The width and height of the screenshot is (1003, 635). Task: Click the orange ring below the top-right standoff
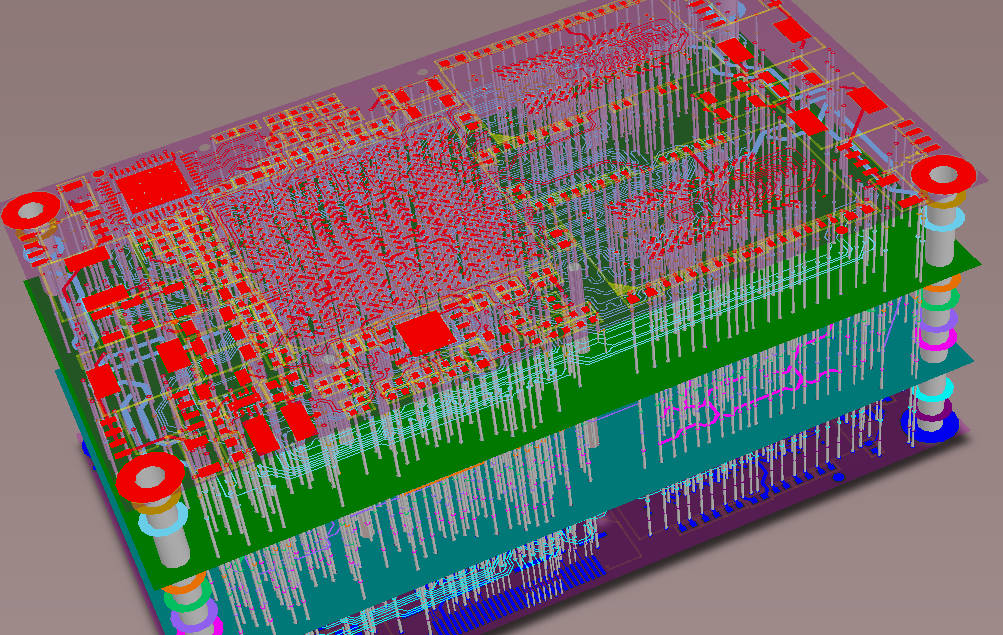click(946, 285)
